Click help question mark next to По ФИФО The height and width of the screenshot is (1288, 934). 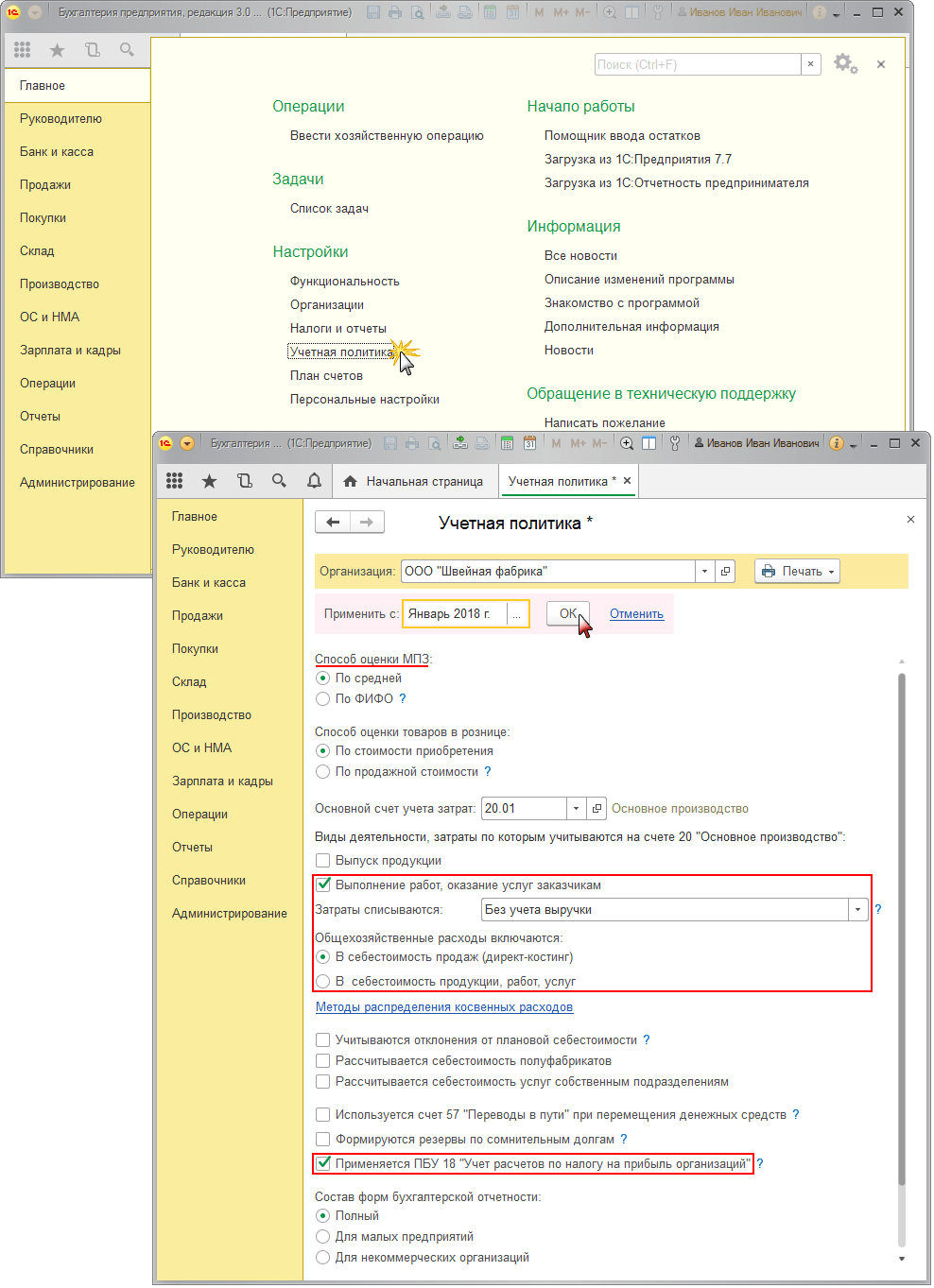(403, 698)
